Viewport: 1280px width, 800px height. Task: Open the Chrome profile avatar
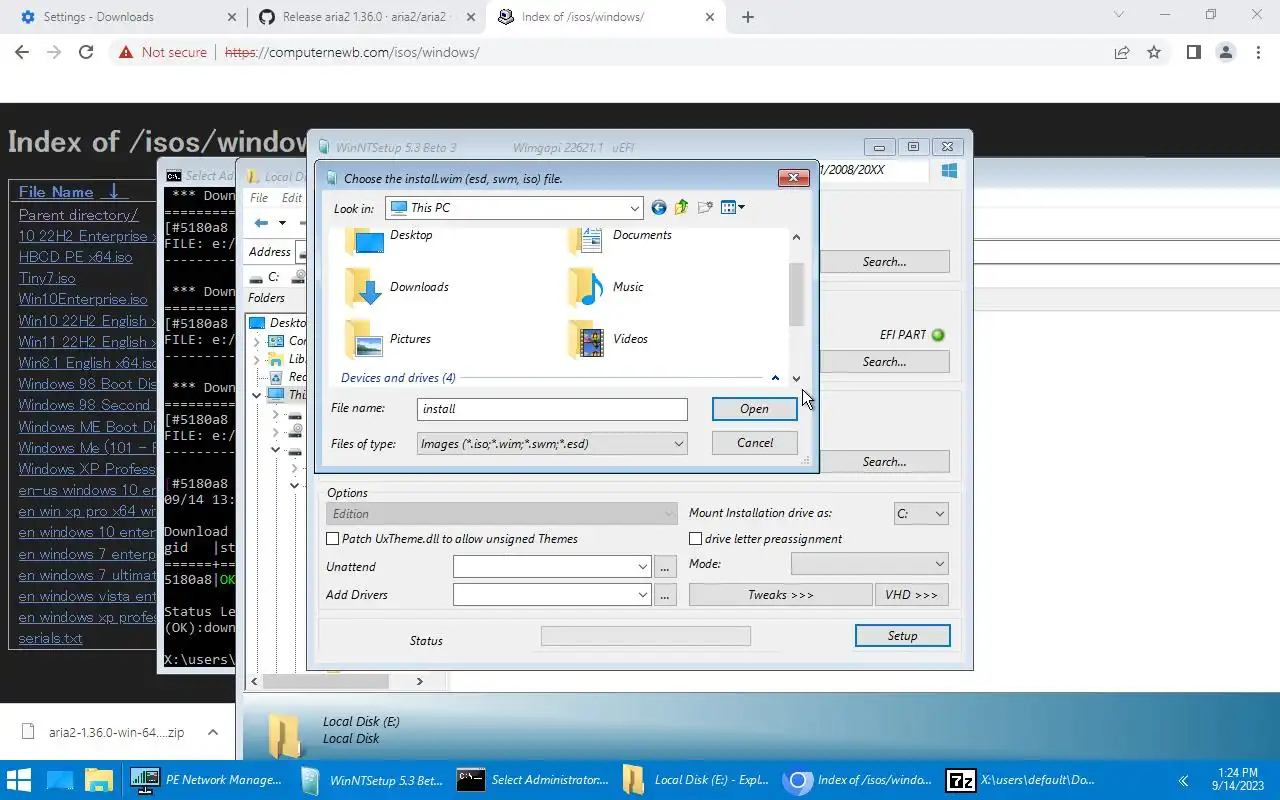pos(1225,52)
